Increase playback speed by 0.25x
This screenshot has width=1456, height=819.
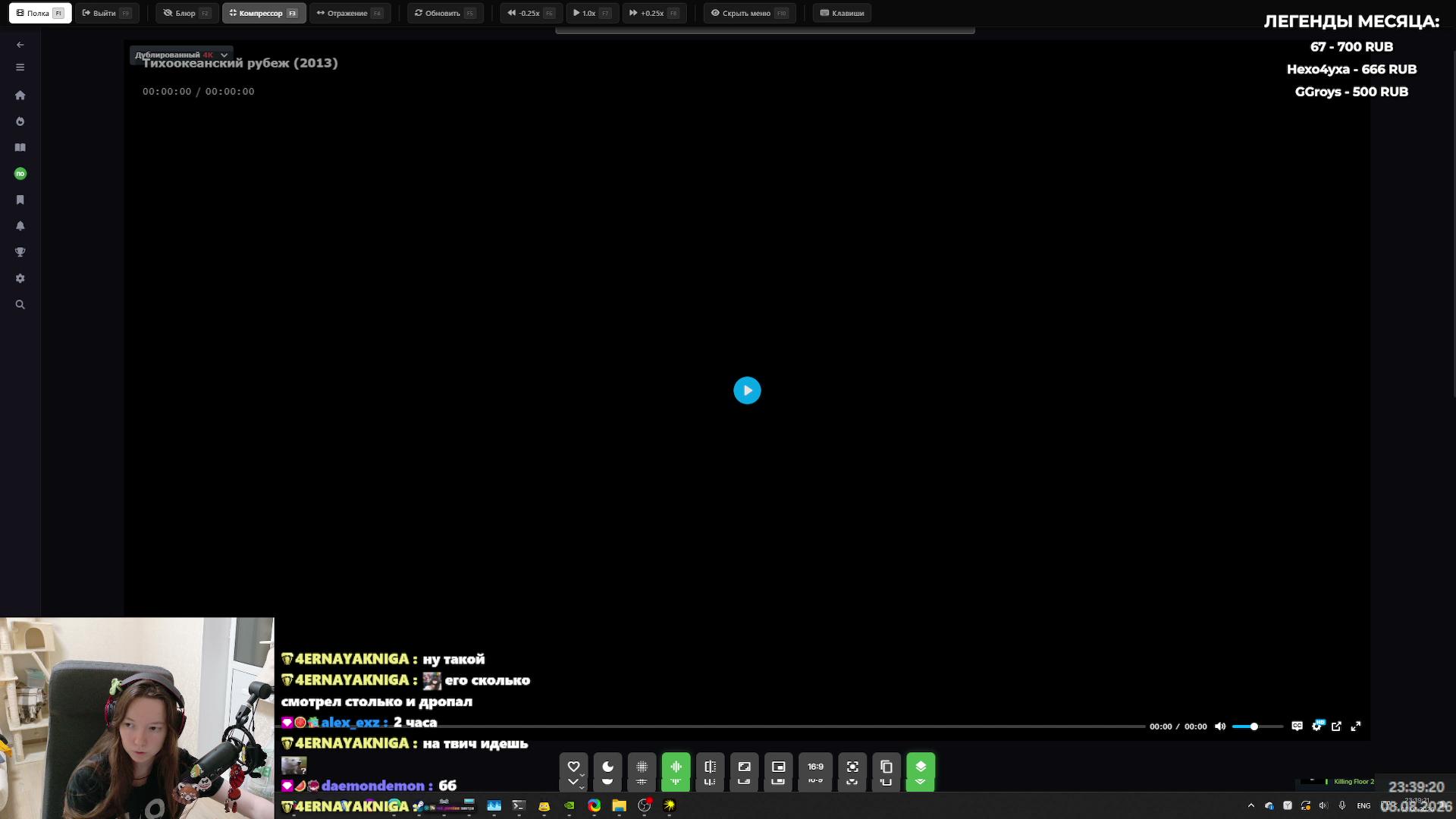654,13
